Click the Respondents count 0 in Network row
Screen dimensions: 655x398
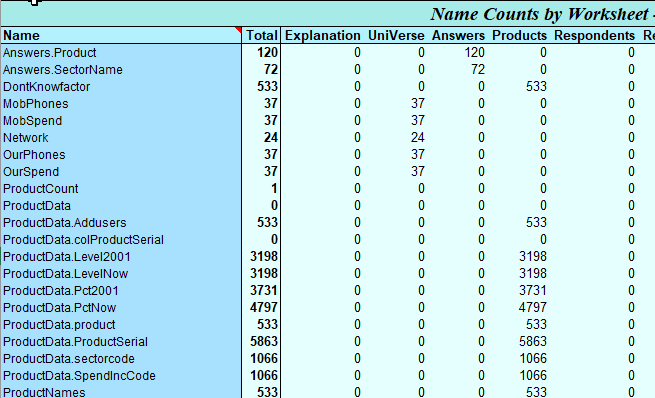[x=631, y=138]
